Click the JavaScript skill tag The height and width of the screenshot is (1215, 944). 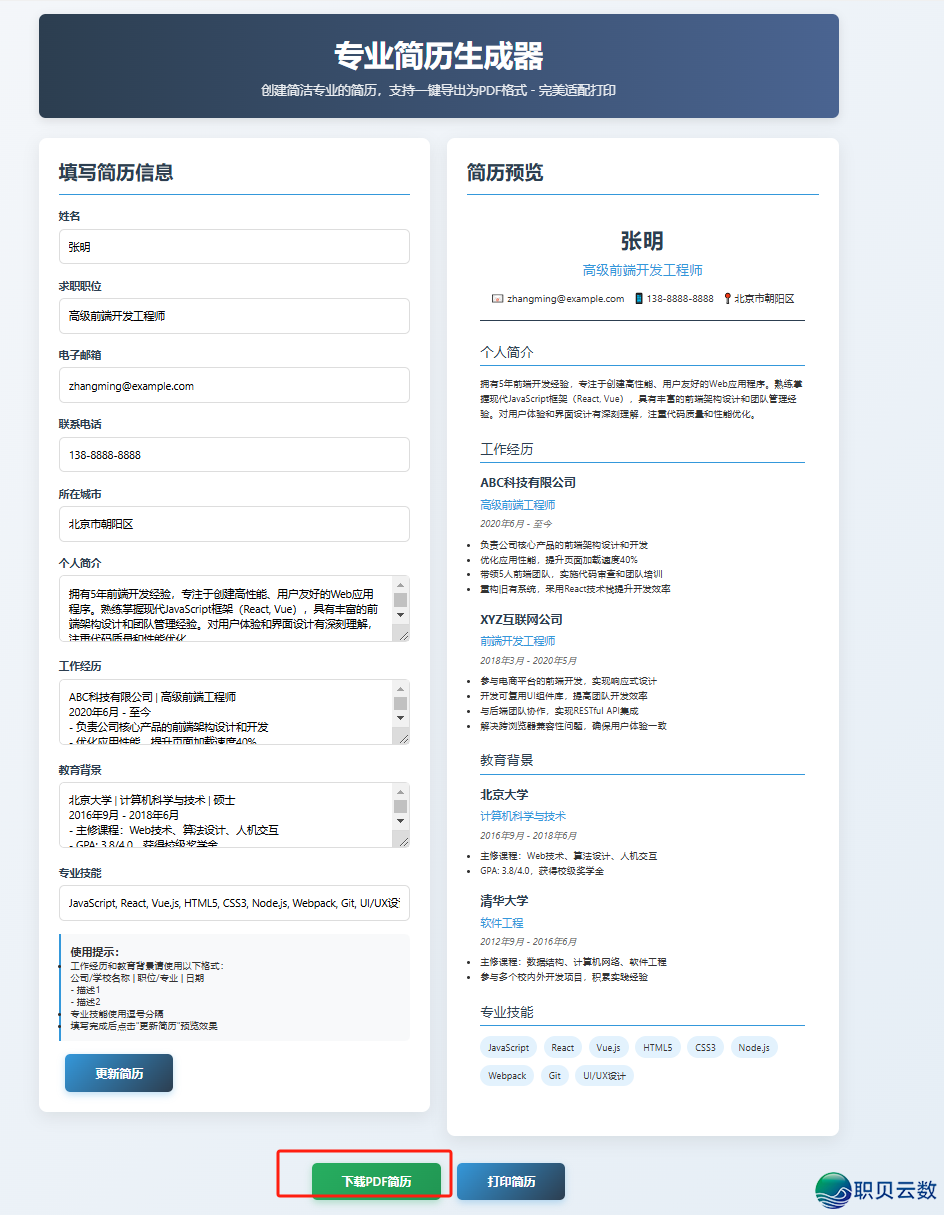[x=509, y=1047]
